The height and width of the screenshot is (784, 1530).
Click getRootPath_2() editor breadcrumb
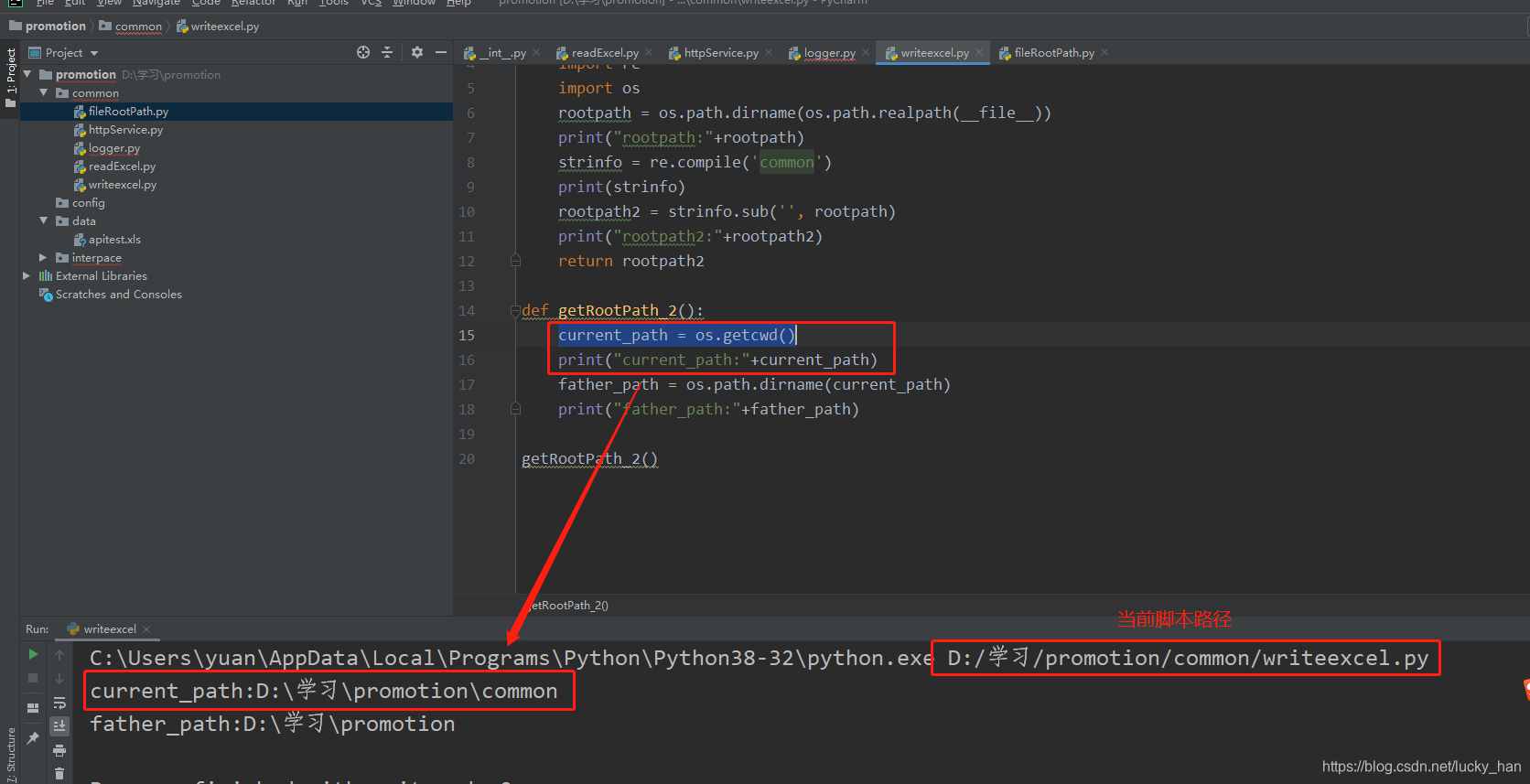coord(566,606)
